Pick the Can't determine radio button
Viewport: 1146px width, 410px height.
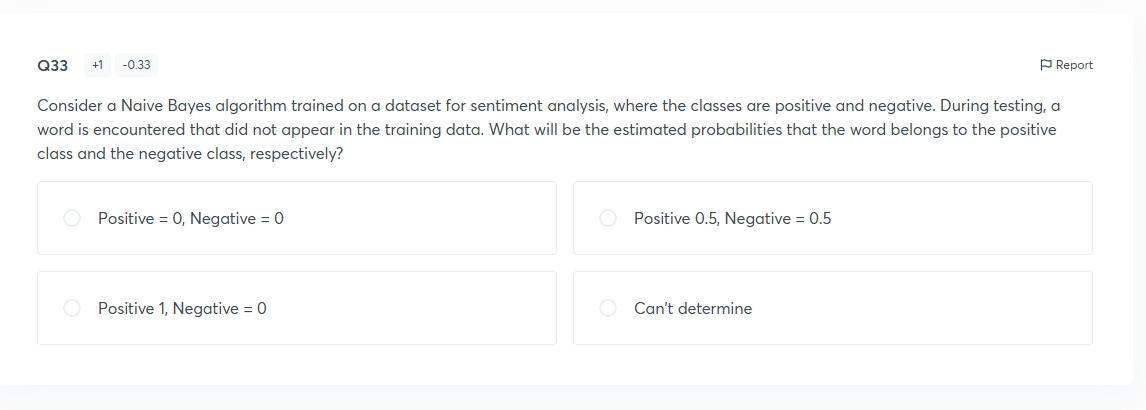(608, 308)
